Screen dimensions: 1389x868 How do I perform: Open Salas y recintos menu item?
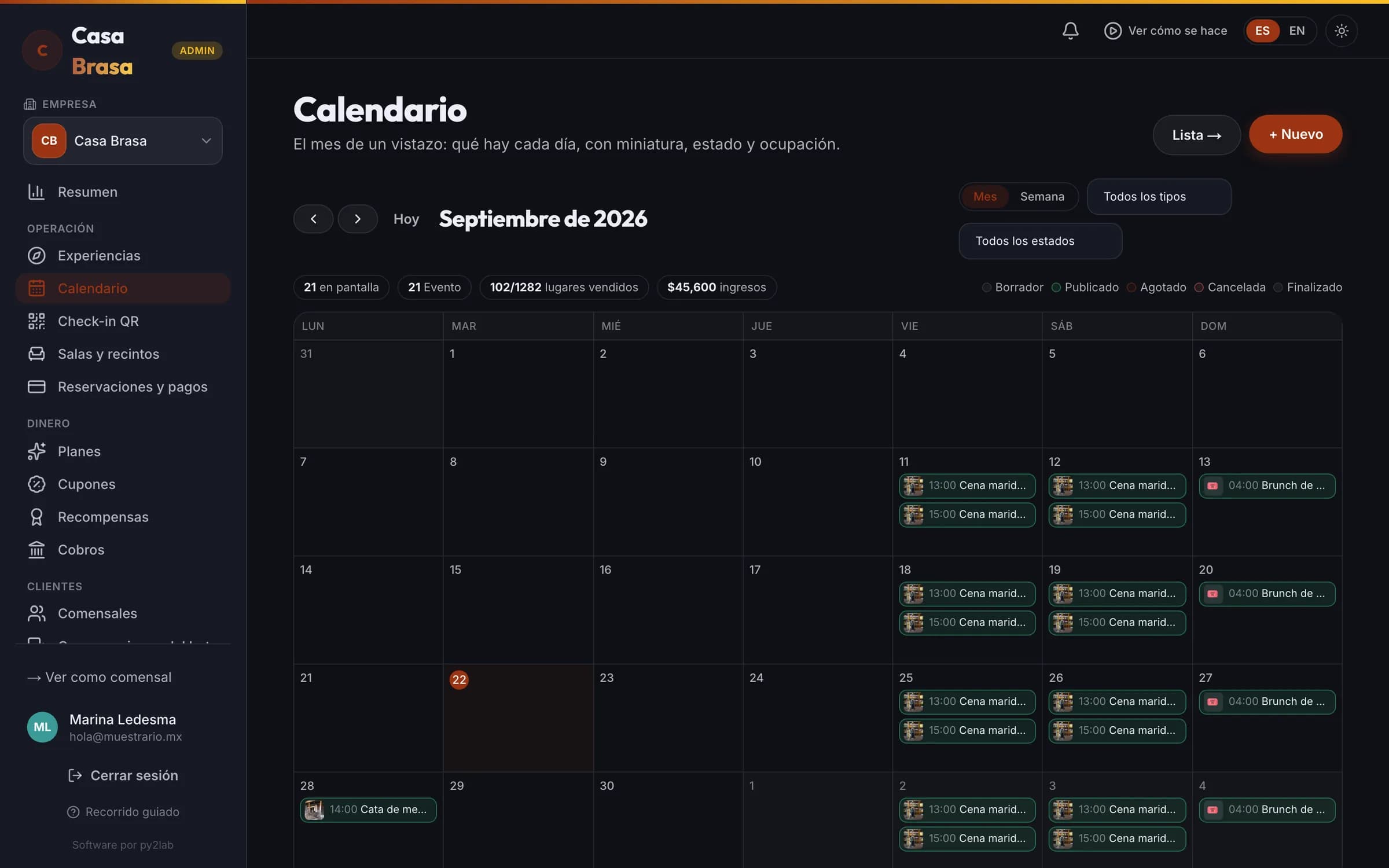[123, 354]
